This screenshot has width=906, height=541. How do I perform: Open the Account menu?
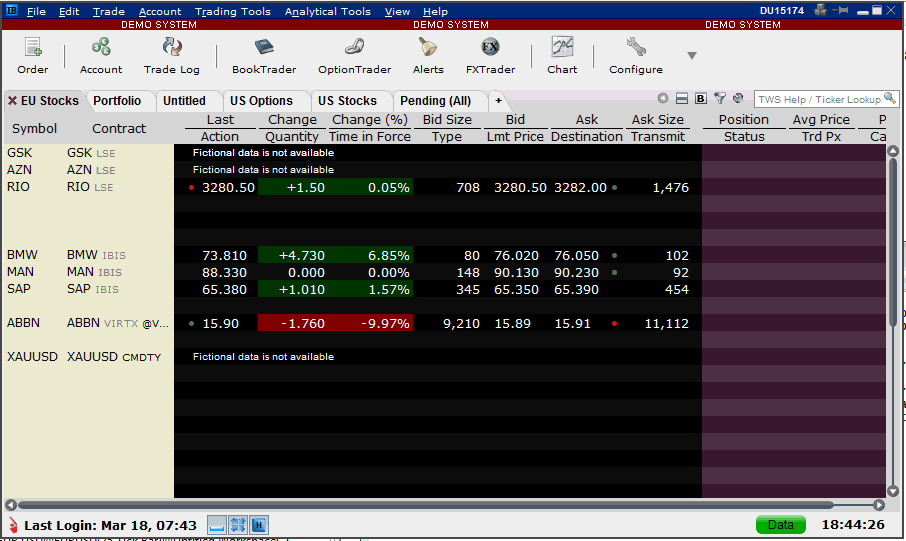(160, 11)
